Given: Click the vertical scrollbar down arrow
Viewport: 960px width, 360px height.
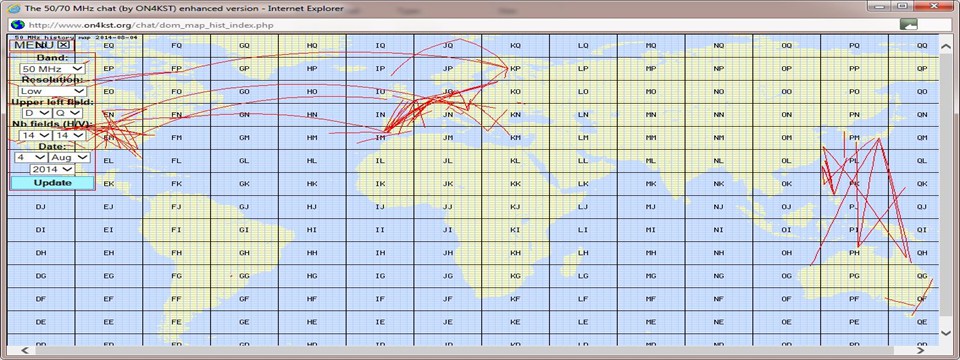Looking at the screenshot, I should (x=946, y=333).
